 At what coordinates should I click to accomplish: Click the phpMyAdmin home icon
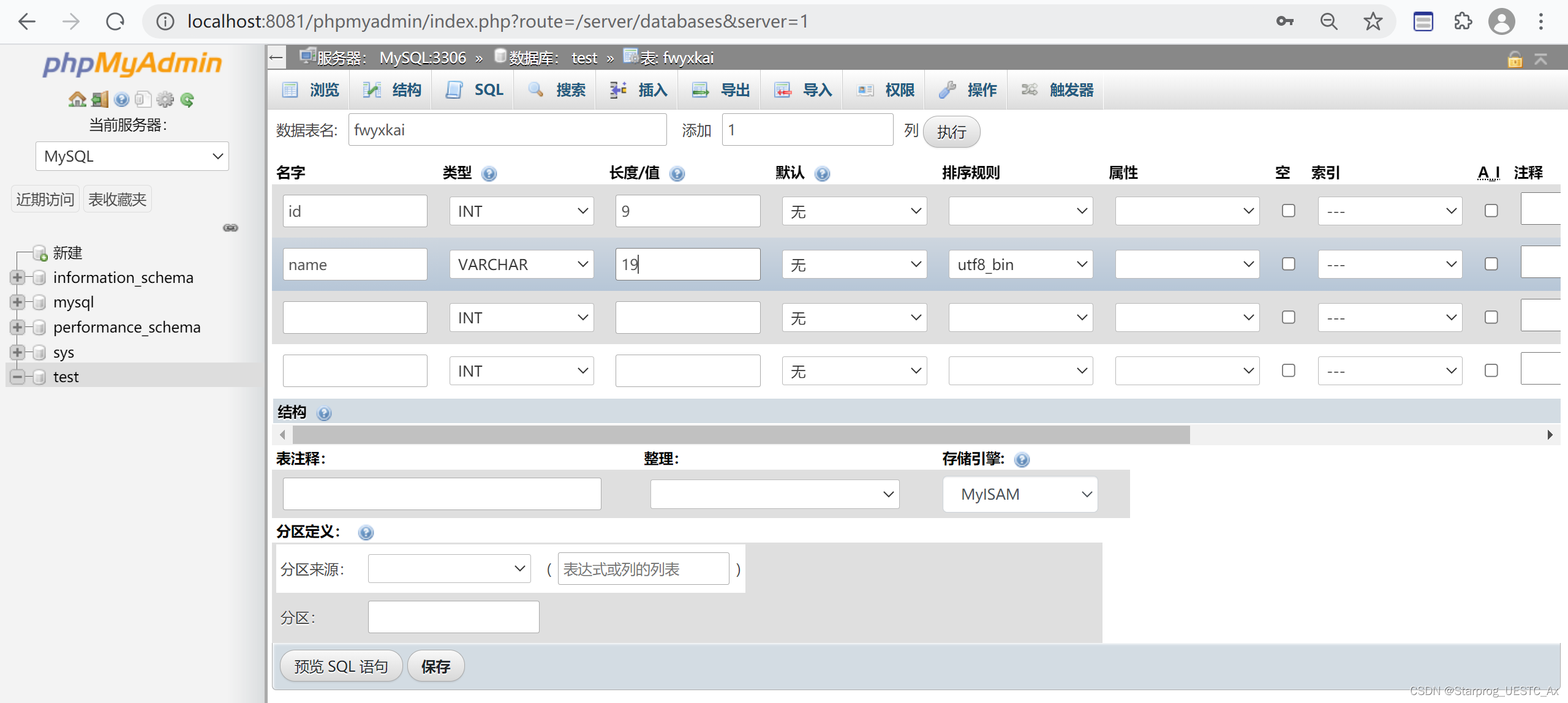77,99
